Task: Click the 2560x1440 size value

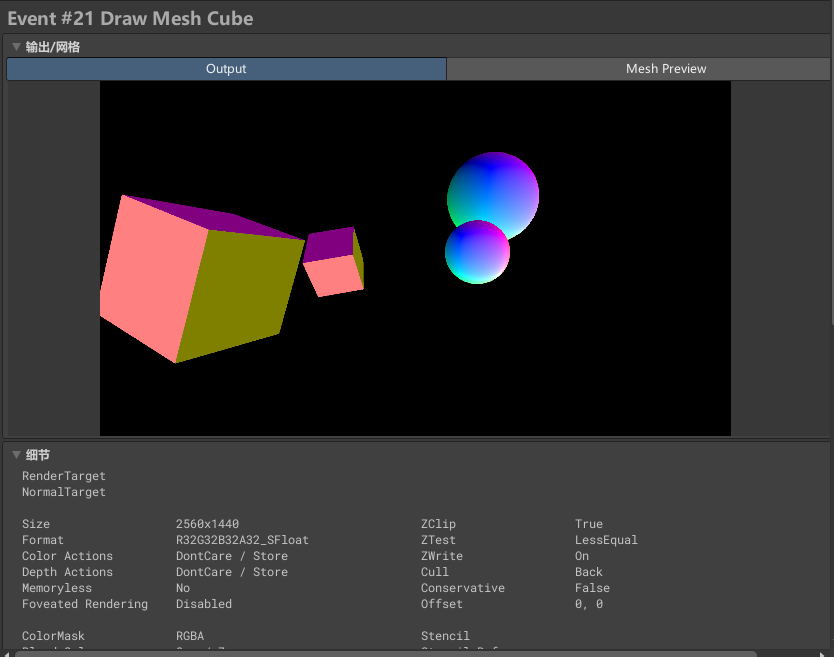Action: (x=207, y=524)
